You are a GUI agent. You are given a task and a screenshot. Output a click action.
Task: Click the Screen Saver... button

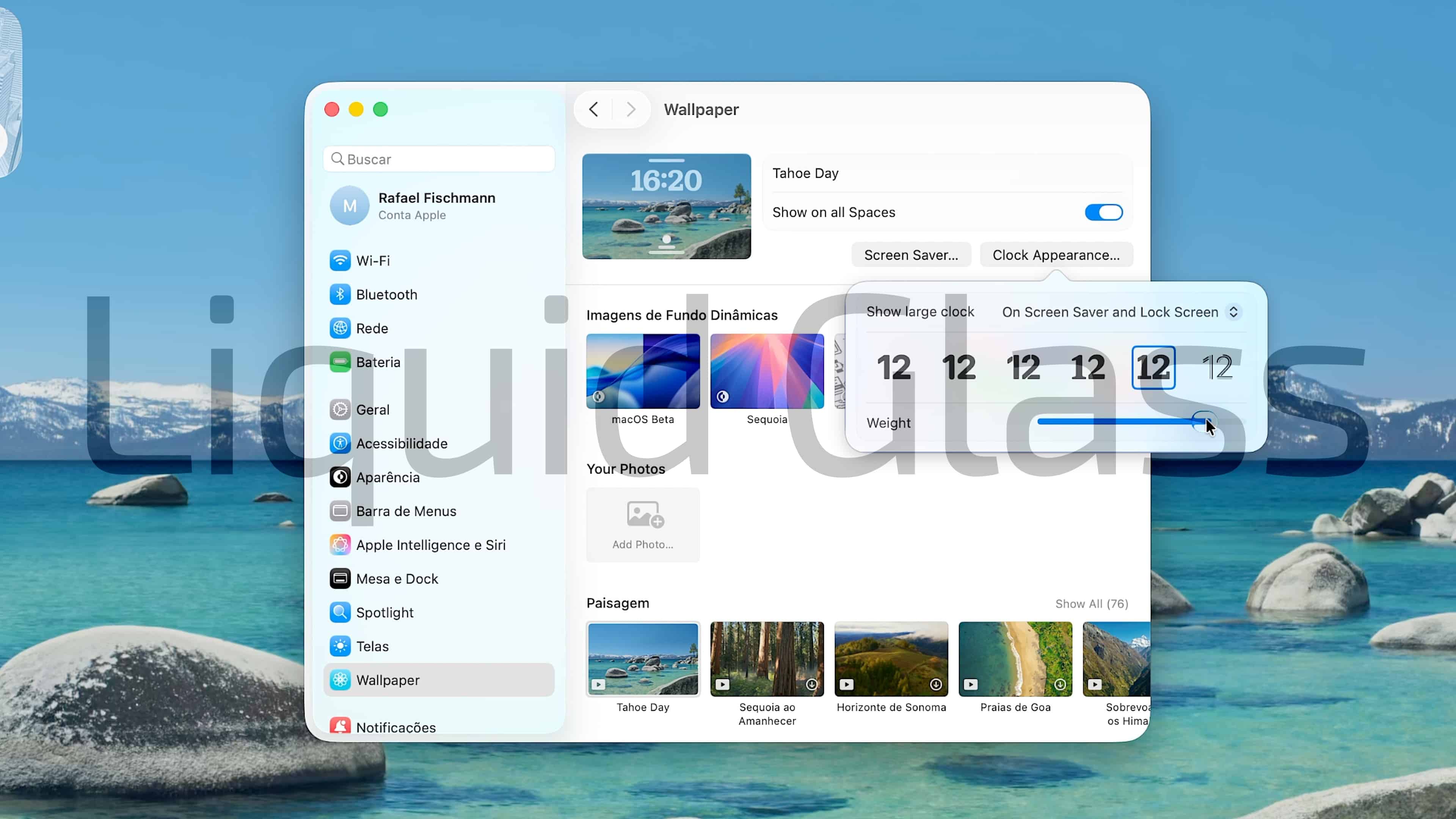pyautogui.click(x=911, y=255)
